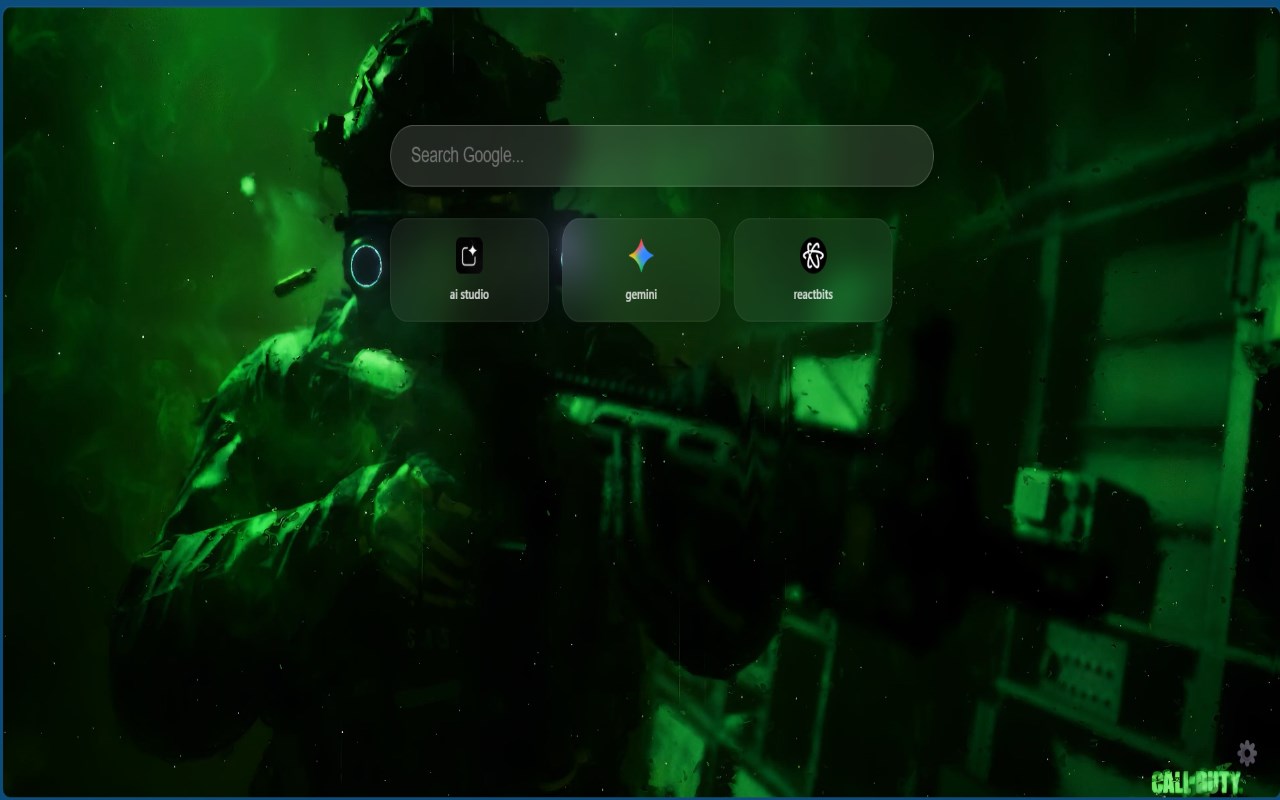Click the reactbits label text
Image resolution: width=1280 pixels, height=800 pixels.
coord(813,295)
